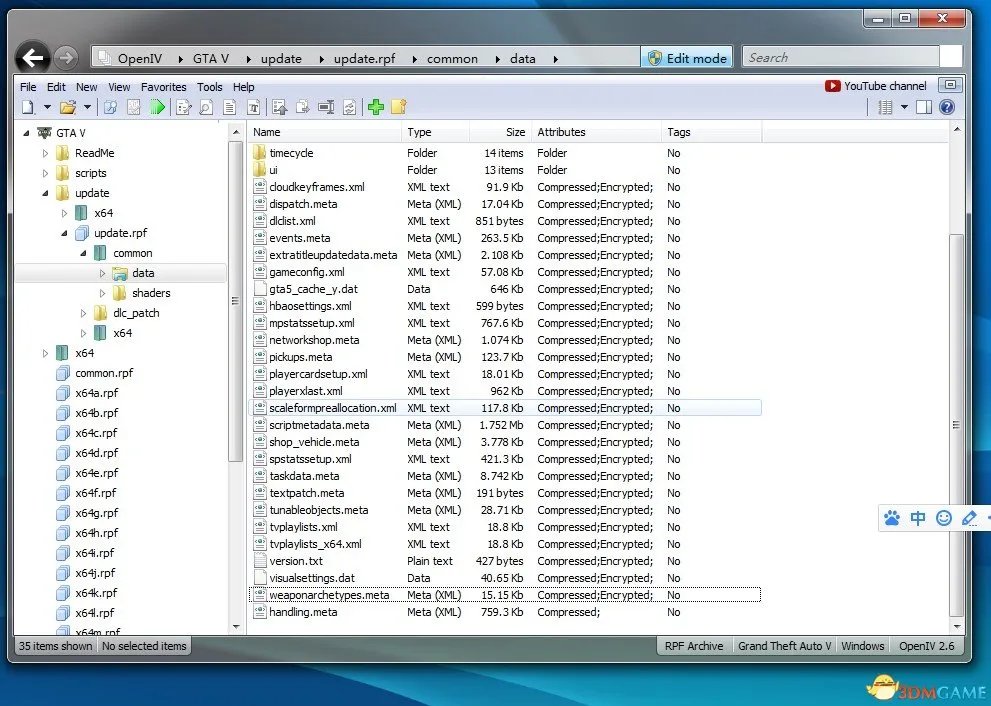Click the back navigation arrow
The width and height of the screenshot is (991, 706).
[x=34, y=58]
